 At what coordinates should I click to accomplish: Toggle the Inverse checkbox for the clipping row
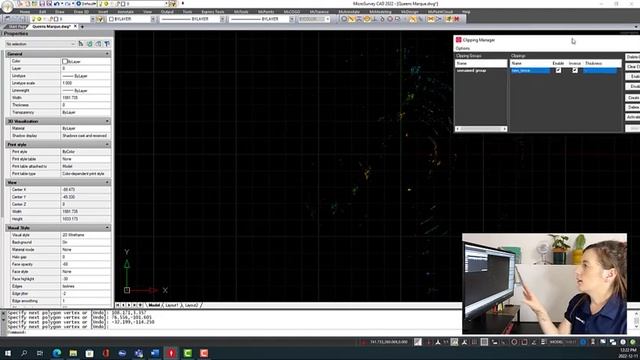(x=575, y=71)
